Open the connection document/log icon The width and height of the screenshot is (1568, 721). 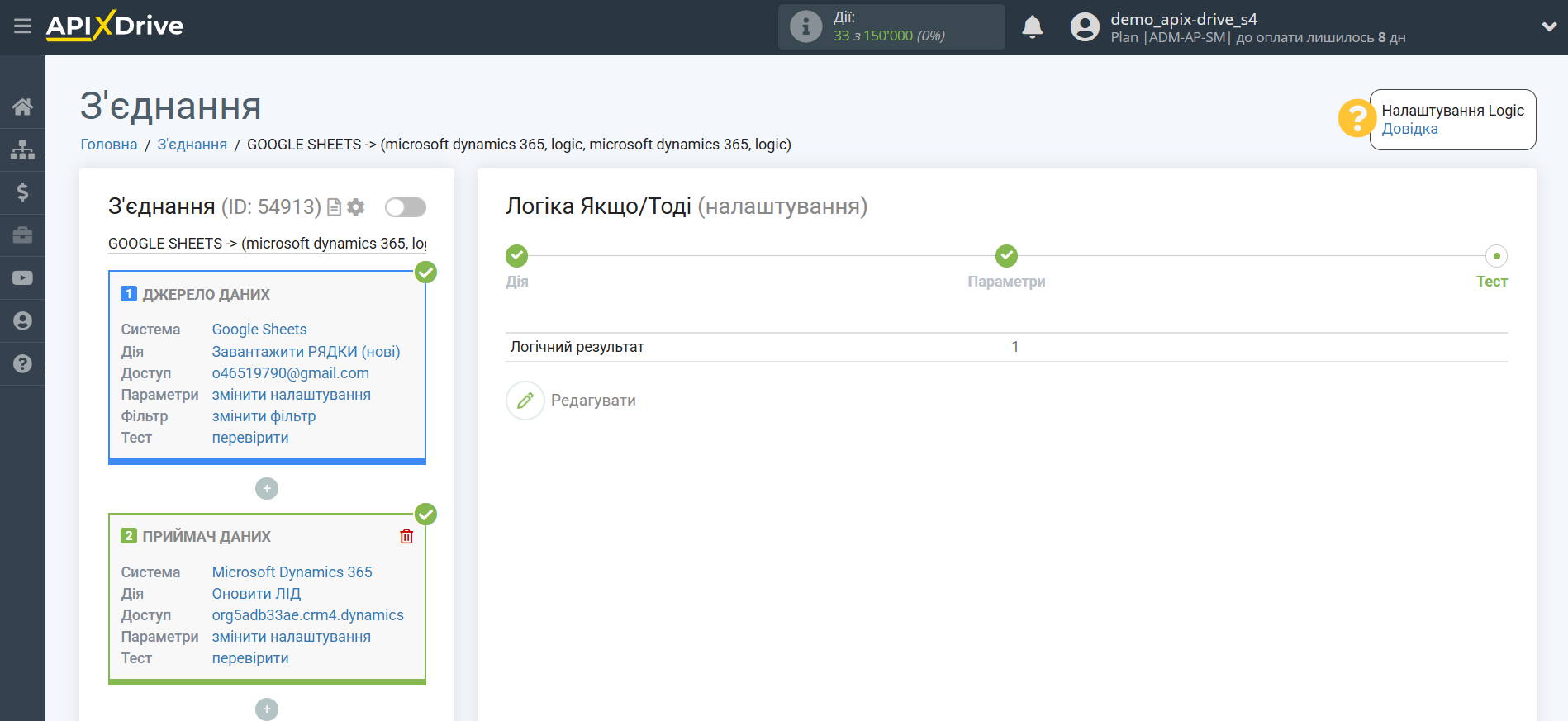(334, 207)
